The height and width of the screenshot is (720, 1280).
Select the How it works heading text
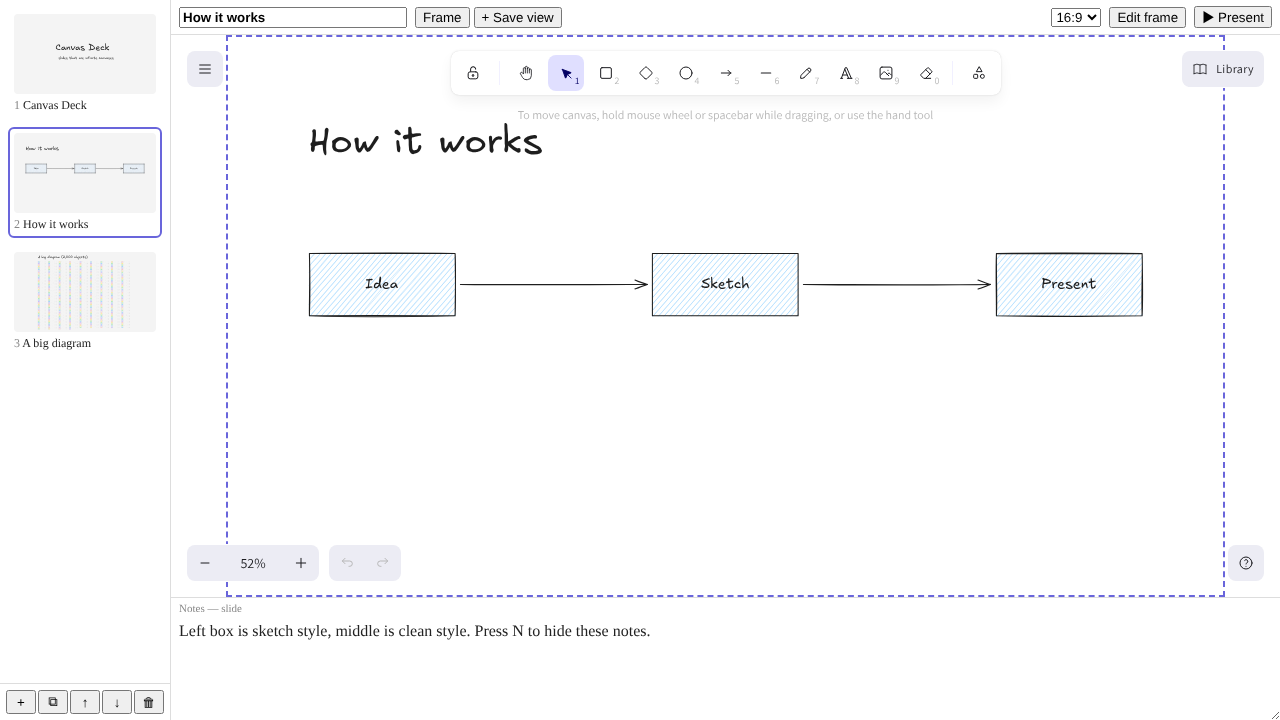[426, 141]
